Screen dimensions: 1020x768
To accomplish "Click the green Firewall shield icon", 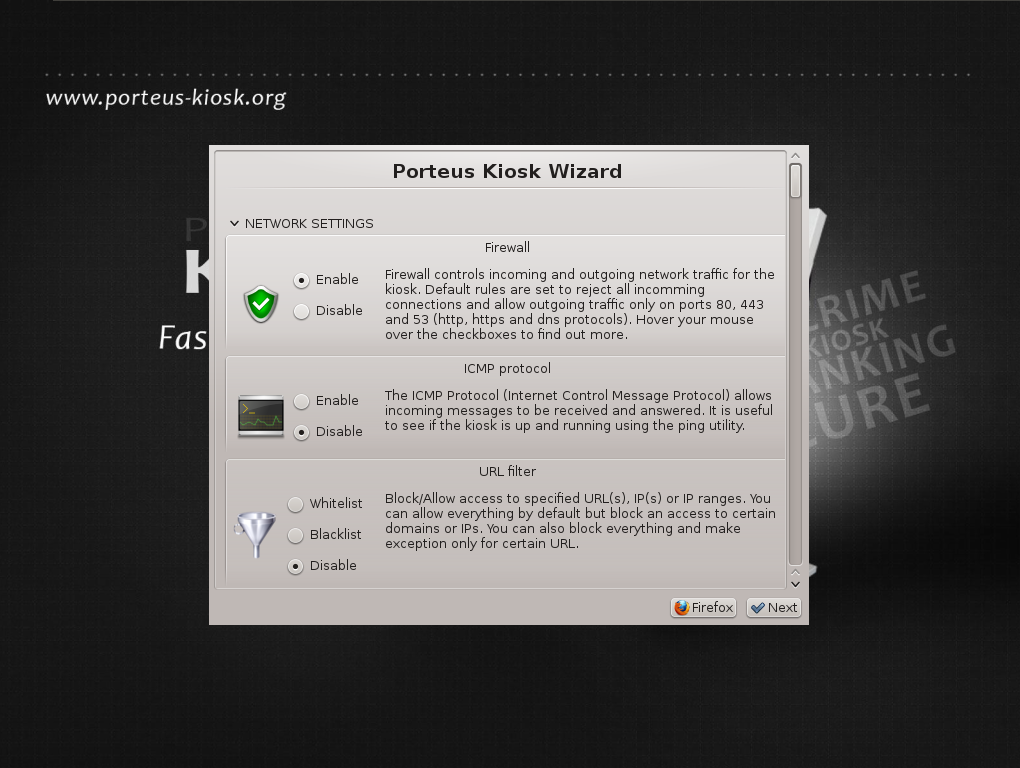I will (x=261, y=304).
